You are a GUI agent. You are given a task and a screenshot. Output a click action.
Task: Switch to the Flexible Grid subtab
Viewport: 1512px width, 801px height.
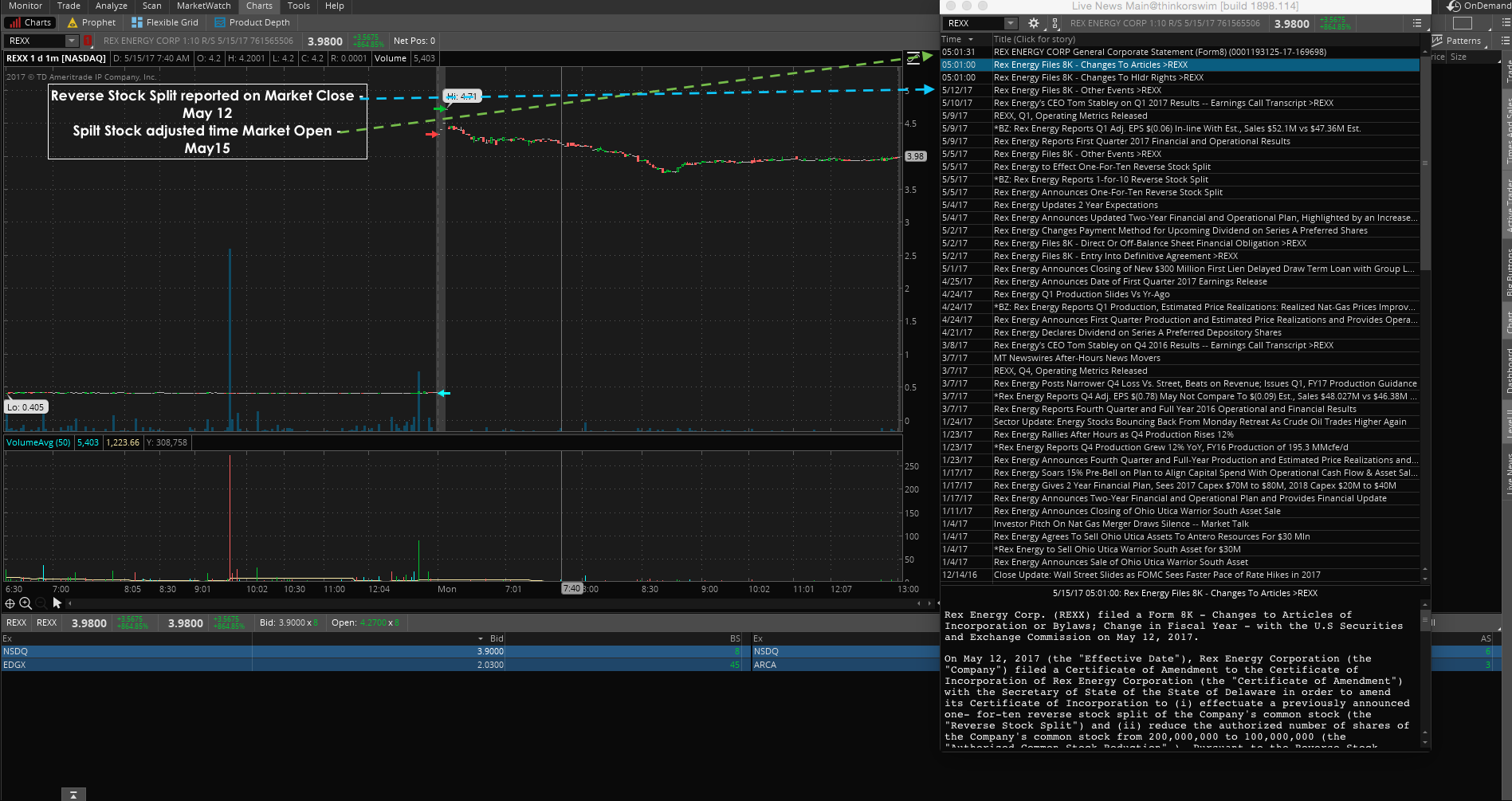pyautogui.click(x=165, y=22)
